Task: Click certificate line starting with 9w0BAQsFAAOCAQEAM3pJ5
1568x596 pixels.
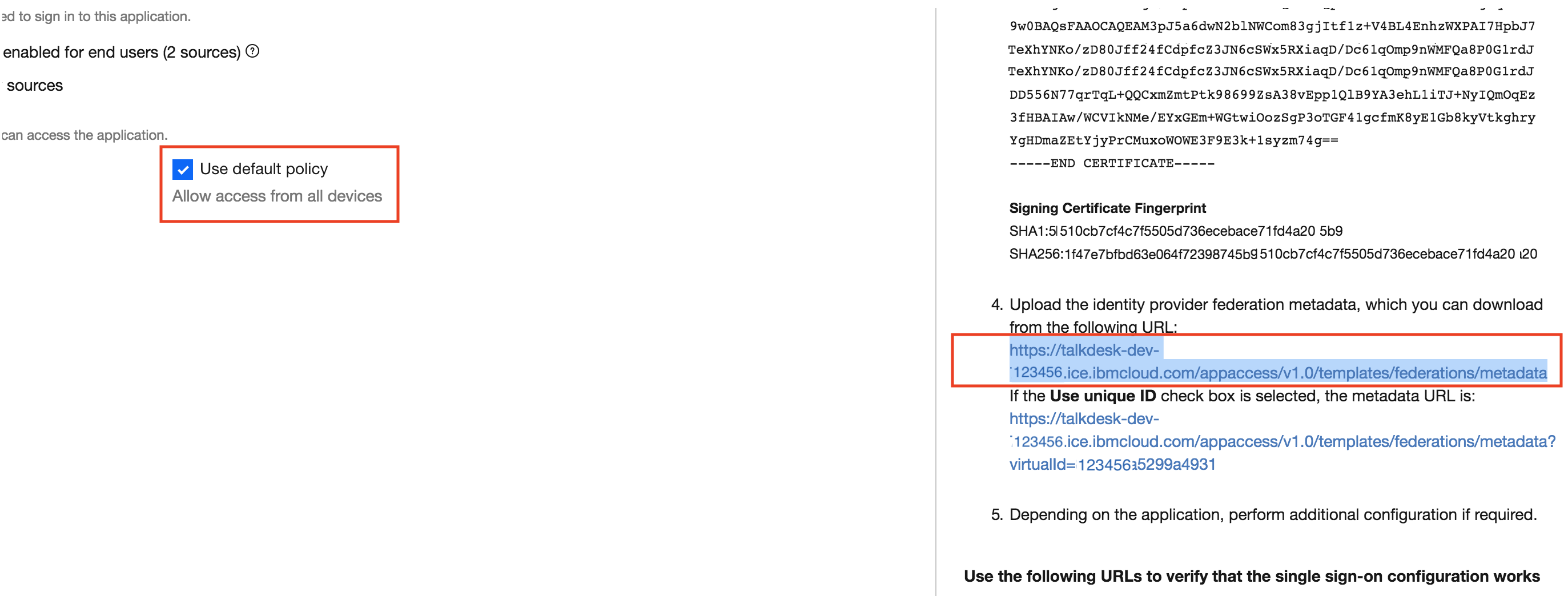Action: (x=1272, y=26)
